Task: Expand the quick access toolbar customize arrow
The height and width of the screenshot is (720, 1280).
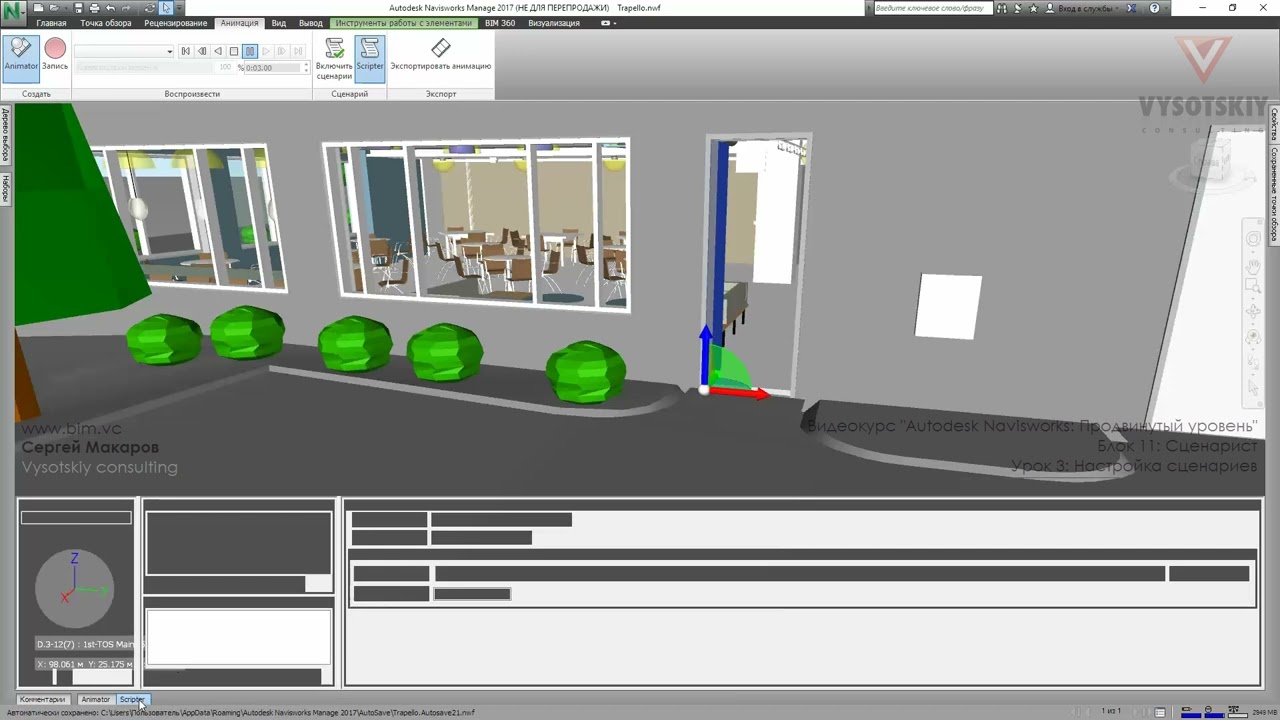Action: pos(177,8)
